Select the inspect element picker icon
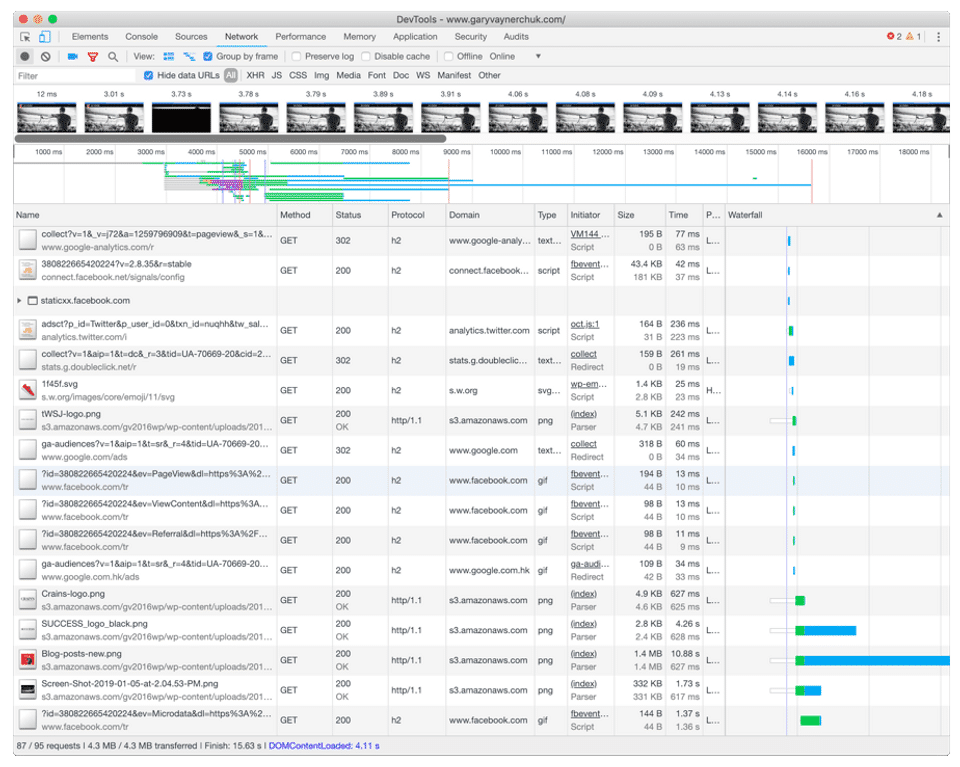Image resolution: width=960 pixels, height=767 pixels. [25, 37]
